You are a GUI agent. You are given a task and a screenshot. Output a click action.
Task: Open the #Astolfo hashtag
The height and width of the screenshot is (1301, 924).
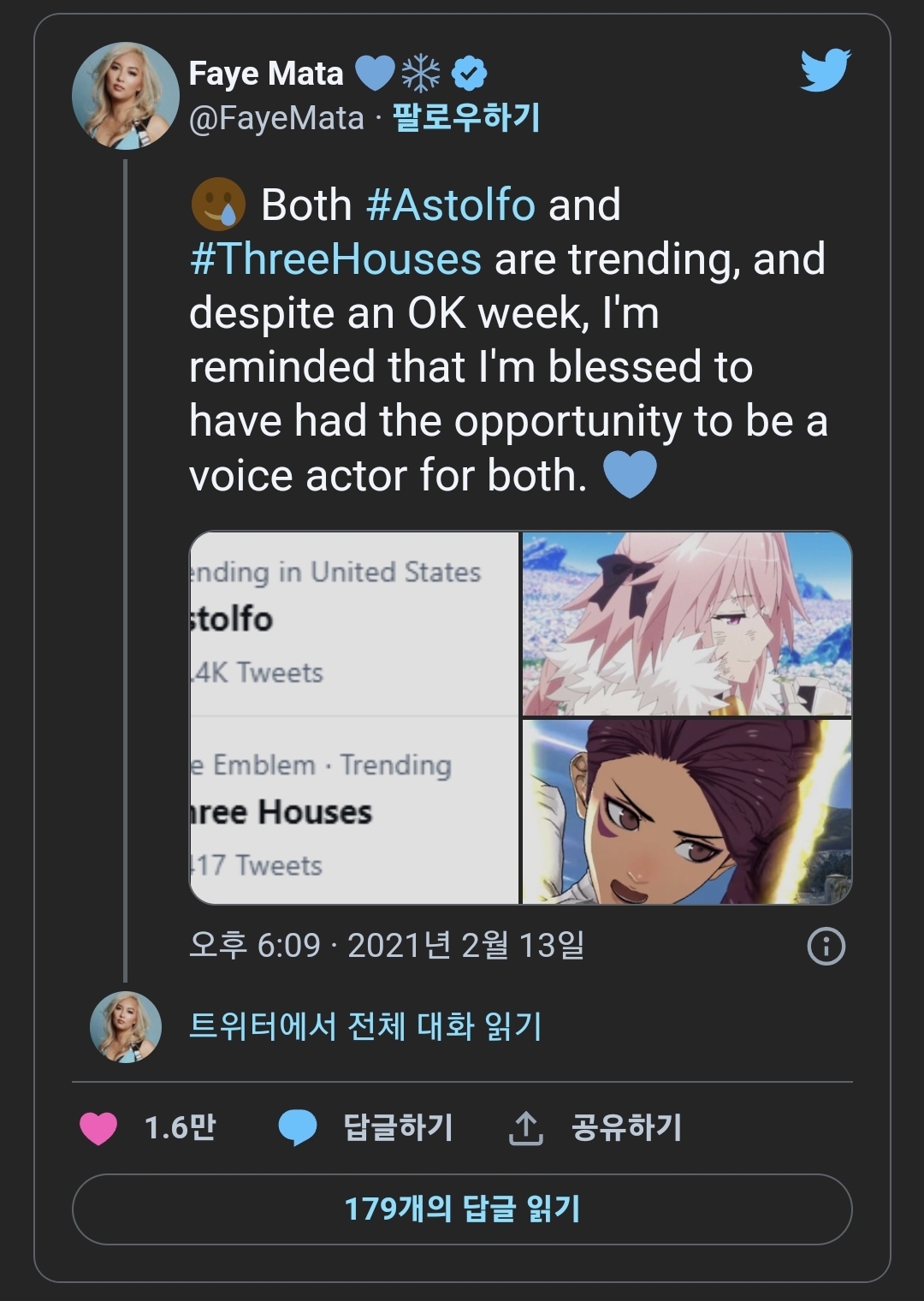point(450,205)
